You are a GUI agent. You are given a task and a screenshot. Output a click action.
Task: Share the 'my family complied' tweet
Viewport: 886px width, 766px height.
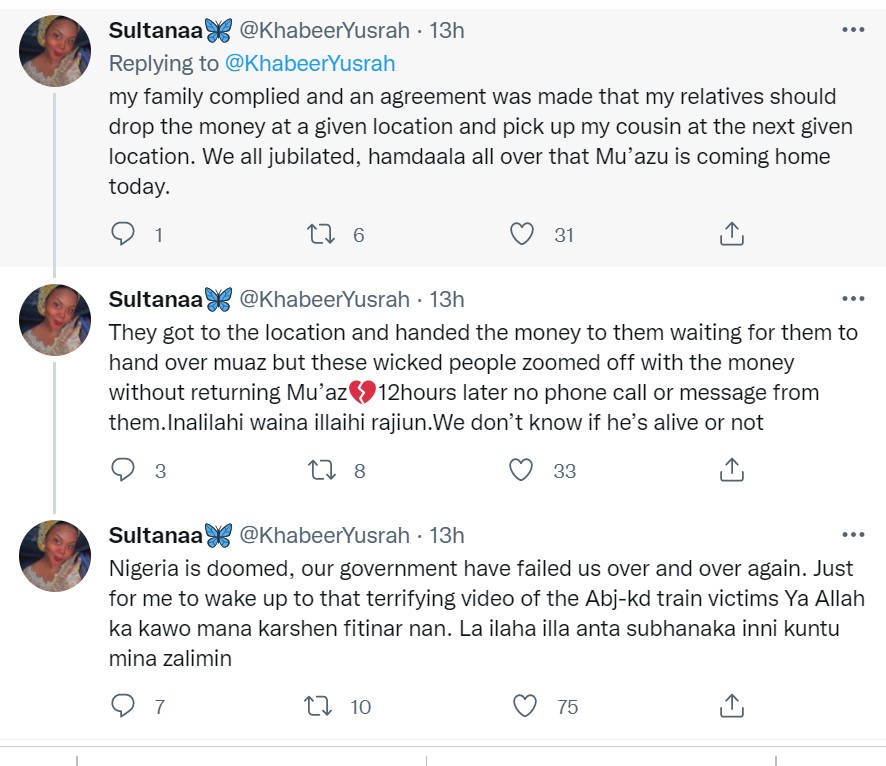pyautogui.click(x=731, y=234)
